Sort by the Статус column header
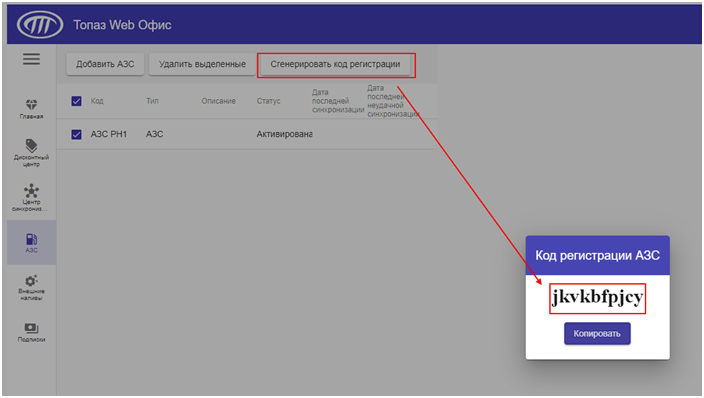Viewport: 704px width, 398px height. [268, 101]
